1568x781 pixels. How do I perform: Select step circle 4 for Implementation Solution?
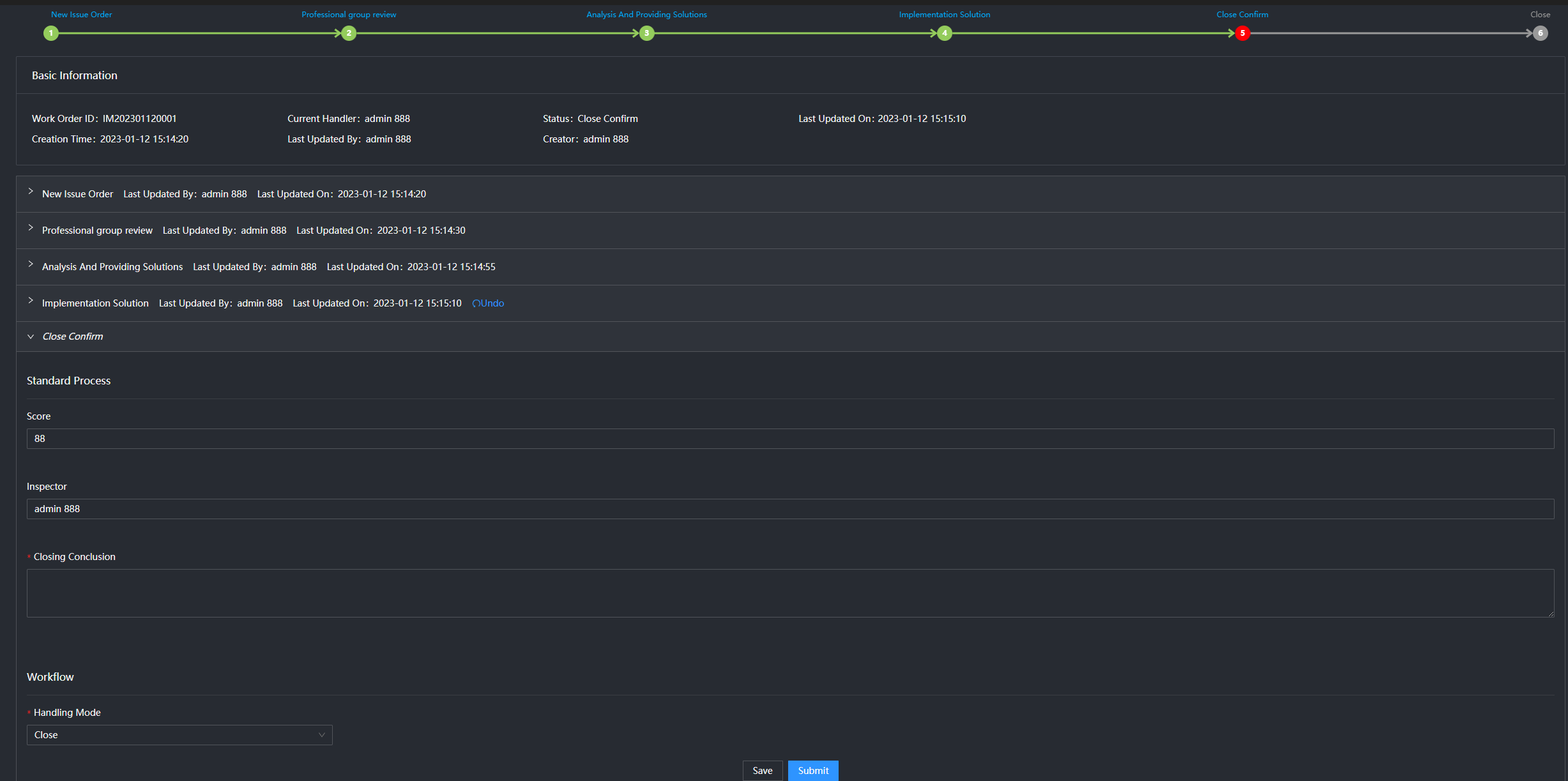[x=945, y=33]
